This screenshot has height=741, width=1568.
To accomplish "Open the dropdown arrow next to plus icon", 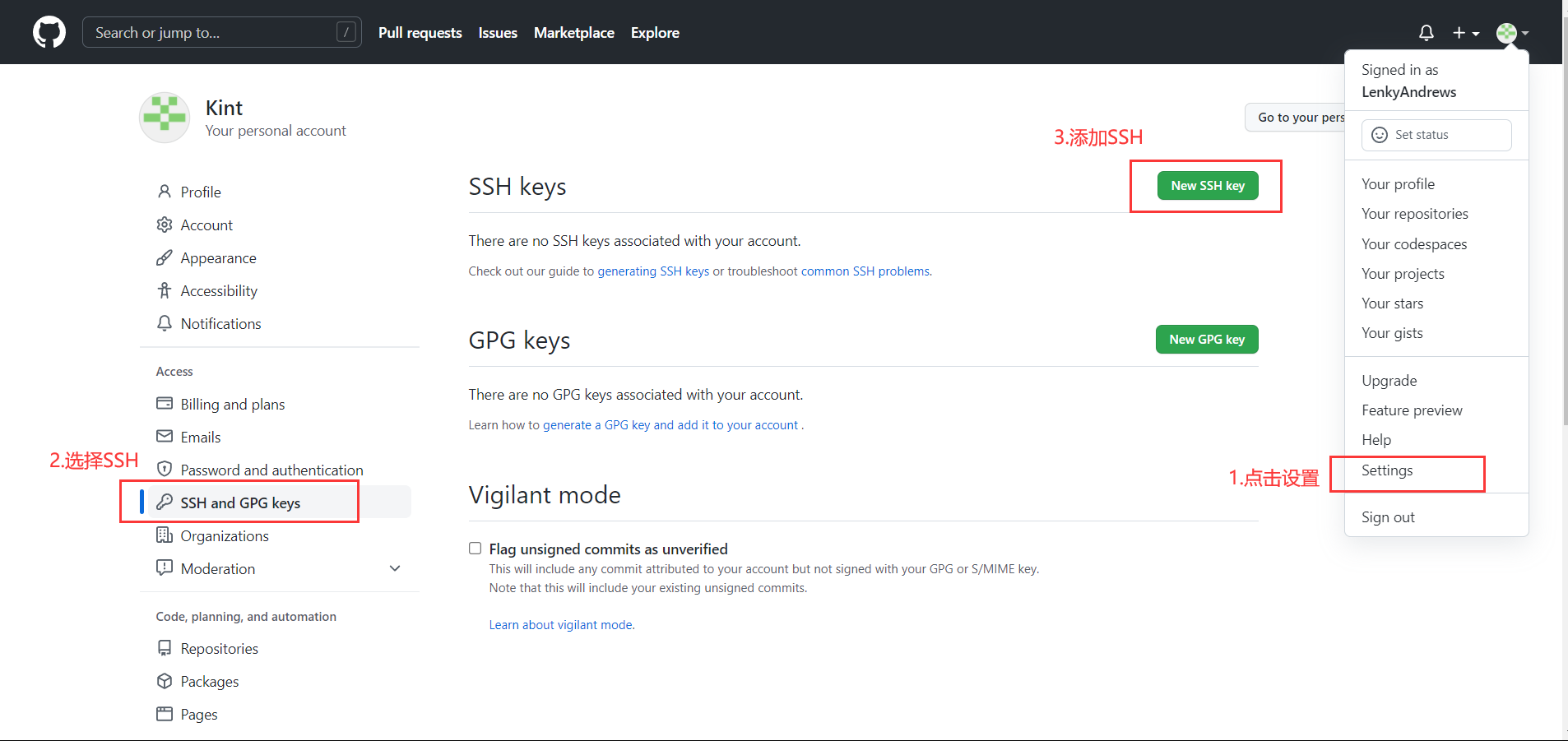I will (1476, 34).
